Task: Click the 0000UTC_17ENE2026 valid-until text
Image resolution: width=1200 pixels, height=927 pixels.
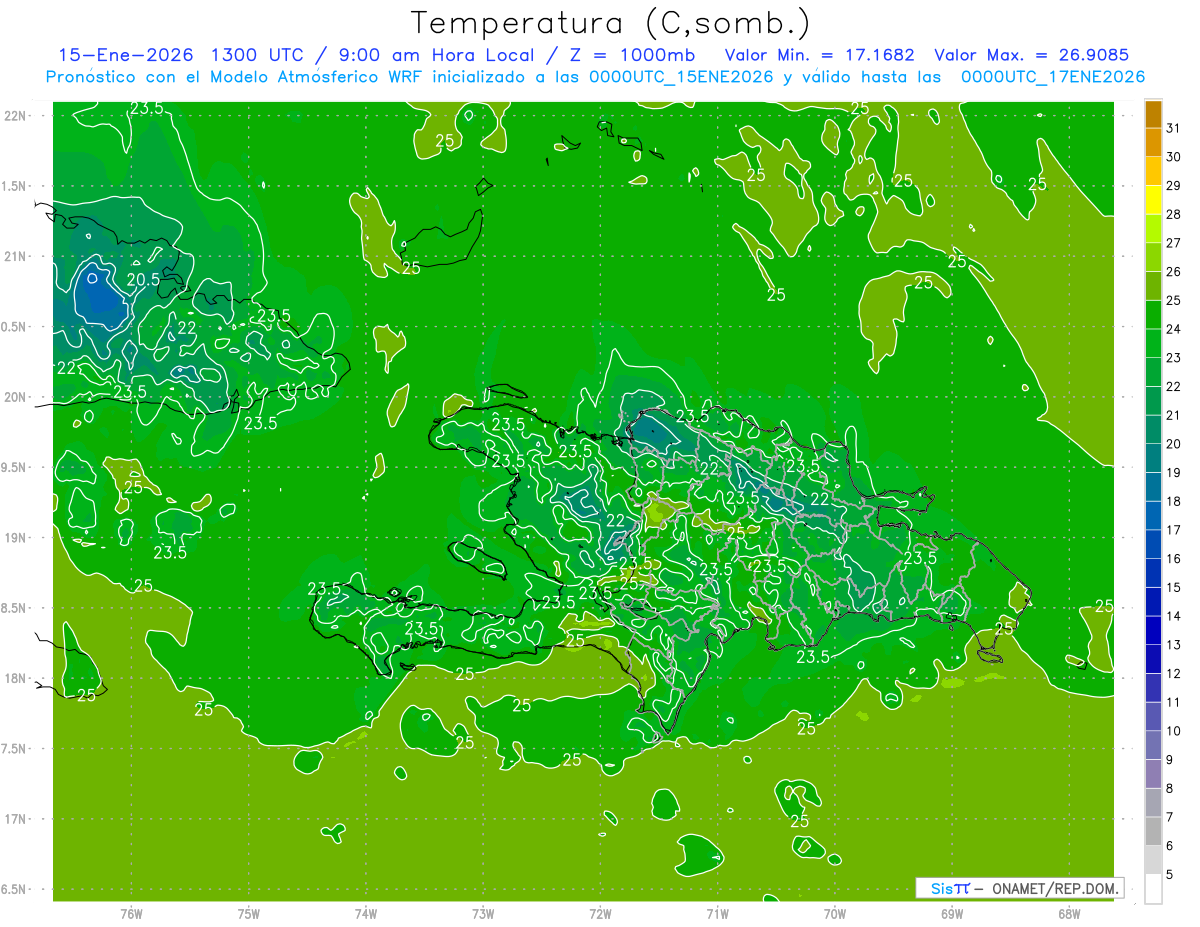Action: click(x=1053, y=77)
